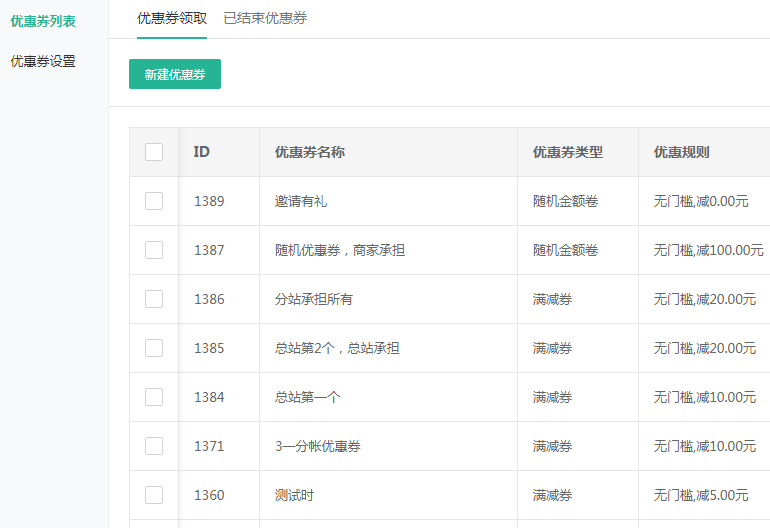The width and height of the screenshot is (770, 528).
Task: Check the box for coupon 1387
Action: click(x=154, y=250)
